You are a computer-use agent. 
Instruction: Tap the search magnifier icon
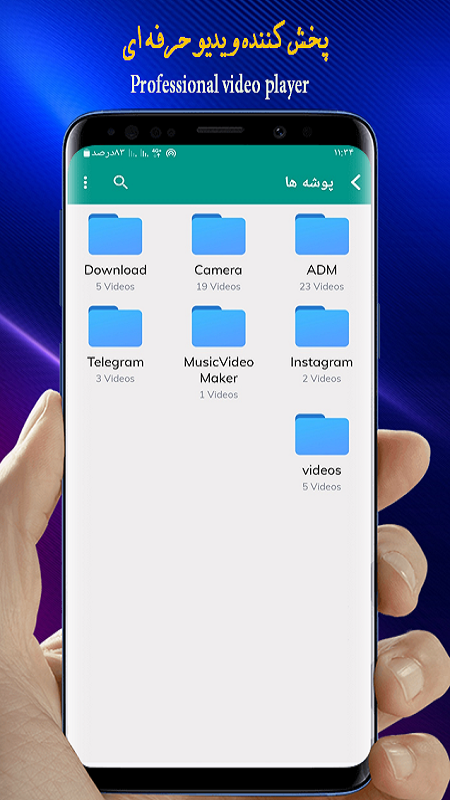pyautogui.click(x=120, y=182)
